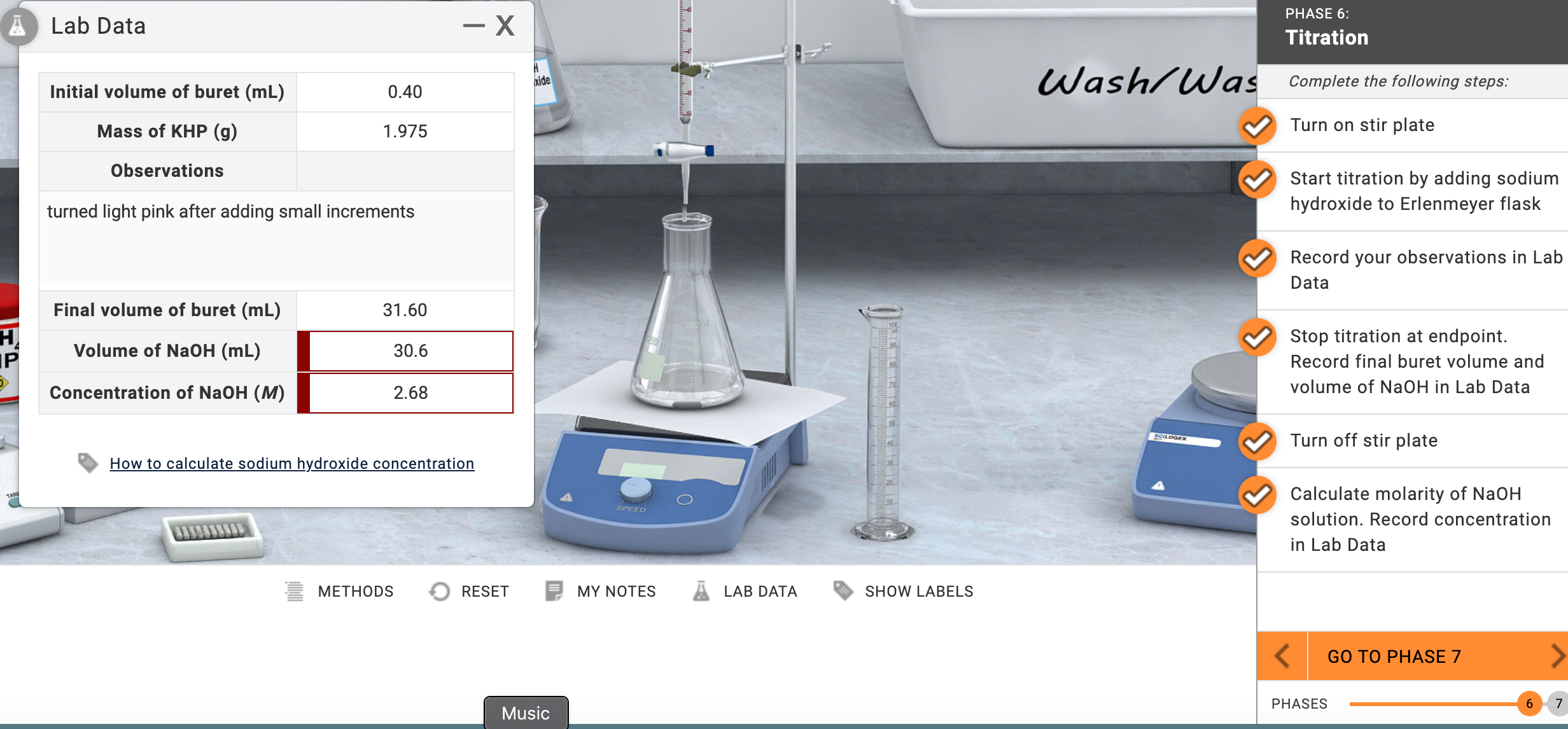Toggle the 'Turn on stir plate' checkmark
This screenshot has height=729, width=1568.
(x=1257, y=126)
